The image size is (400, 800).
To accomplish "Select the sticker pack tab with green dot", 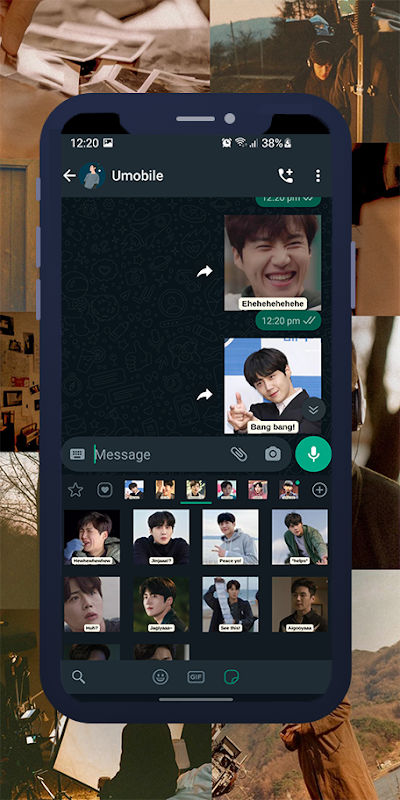I will [289, 490].
